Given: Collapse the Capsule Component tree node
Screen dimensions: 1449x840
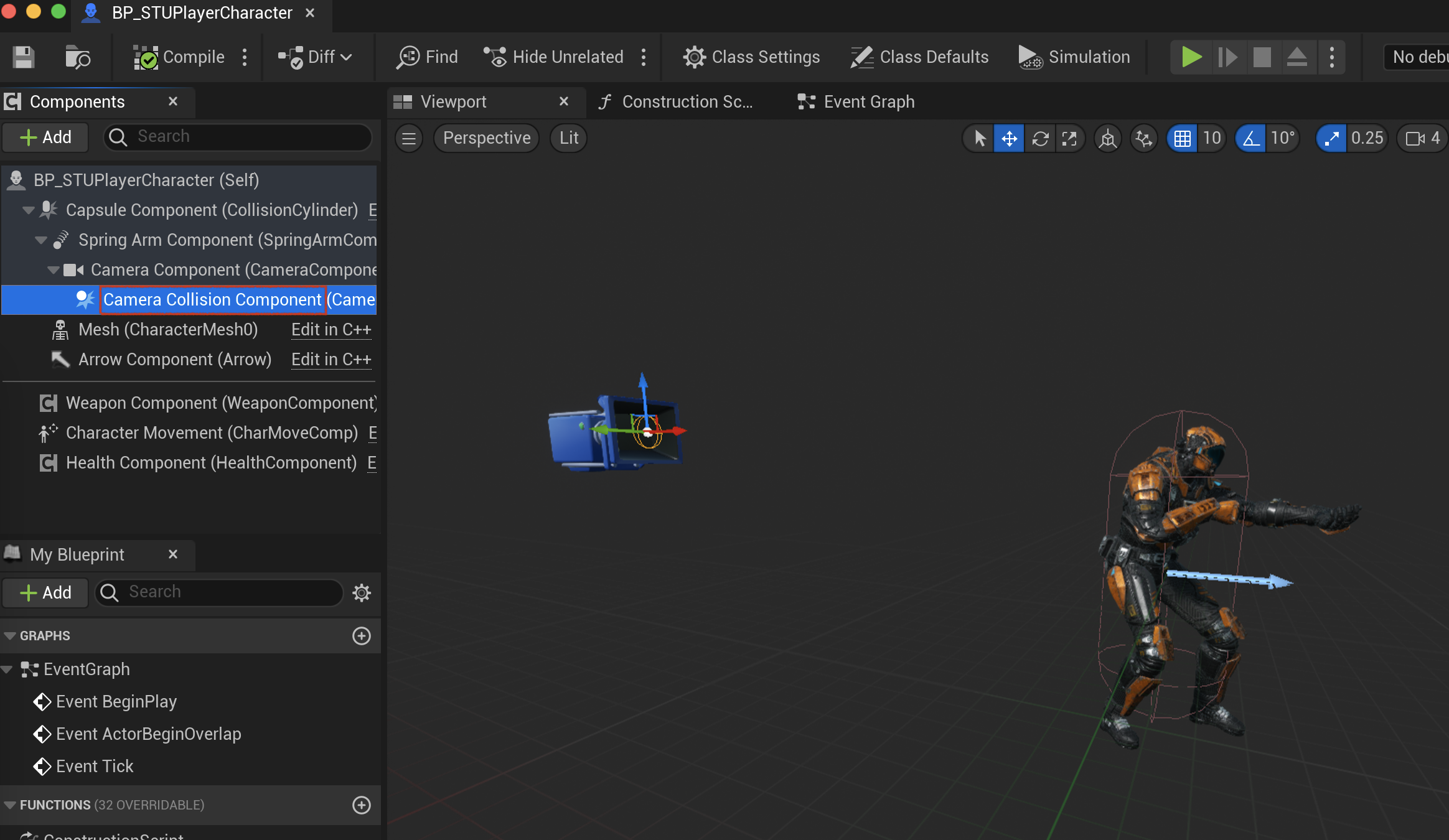Looking at the screenshot, I should click(x=29, y=210).
